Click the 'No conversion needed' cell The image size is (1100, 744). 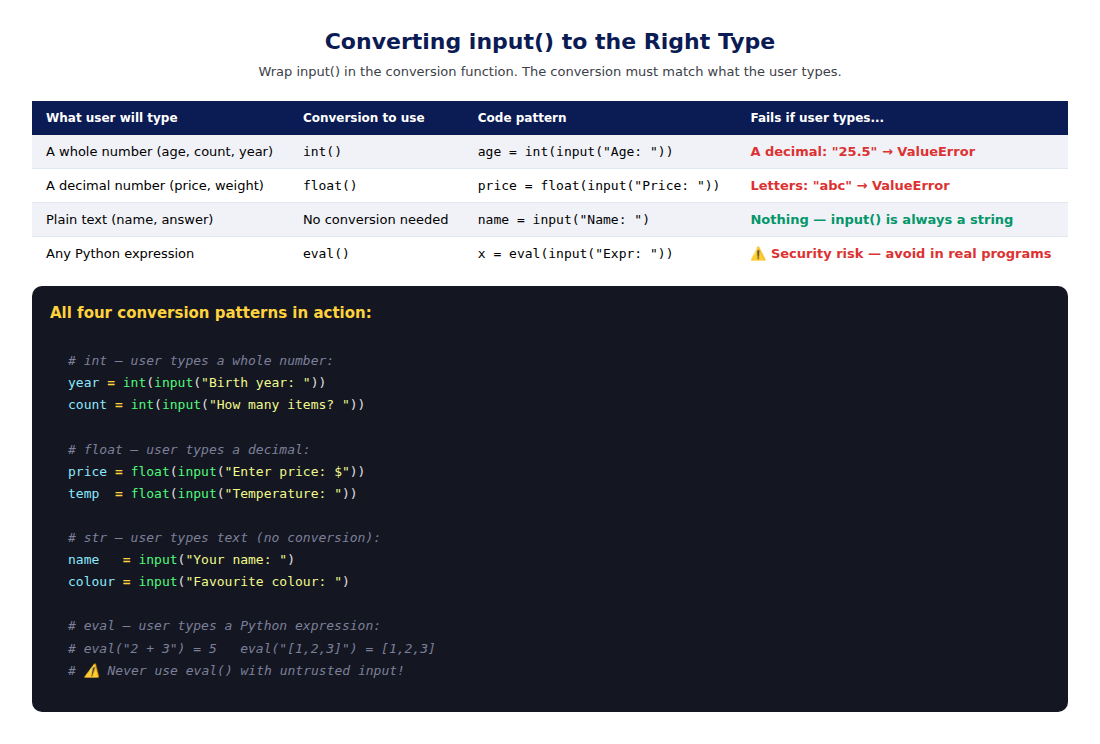[x=375, y=219]
